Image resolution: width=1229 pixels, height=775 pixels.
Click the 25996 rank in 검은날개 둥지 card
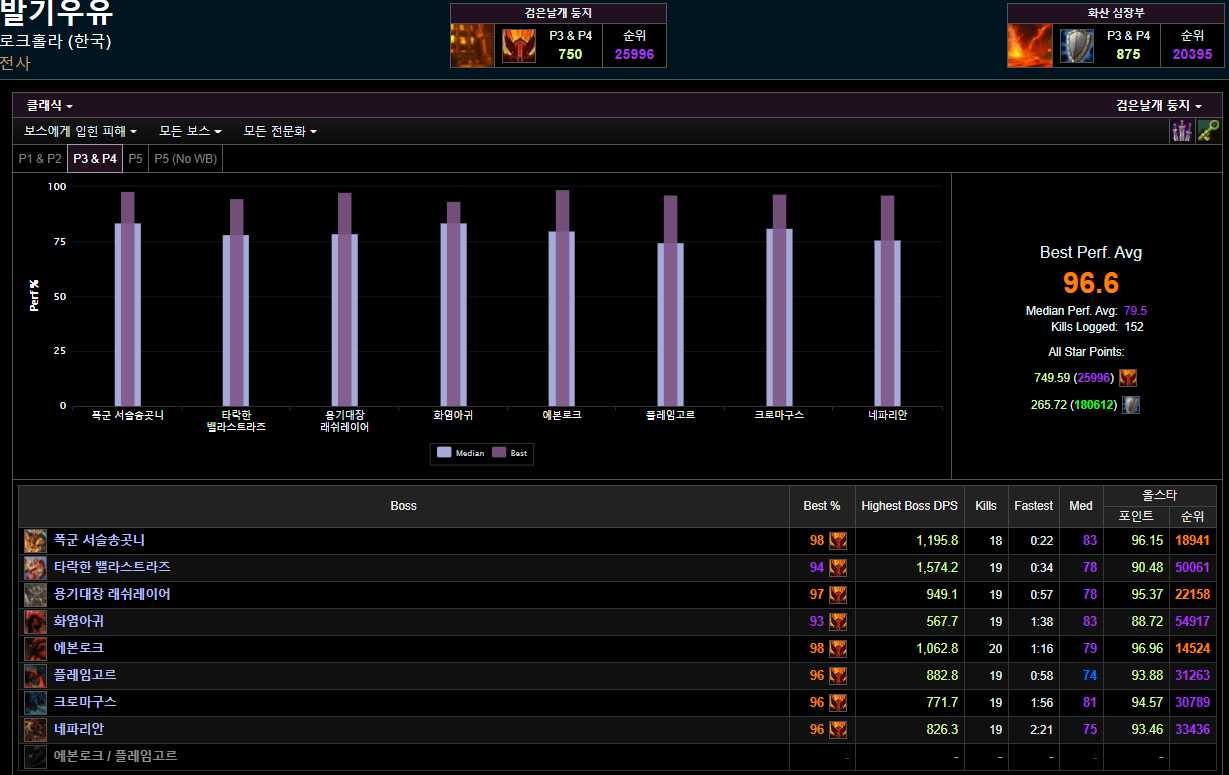click(x=634, y=55)
